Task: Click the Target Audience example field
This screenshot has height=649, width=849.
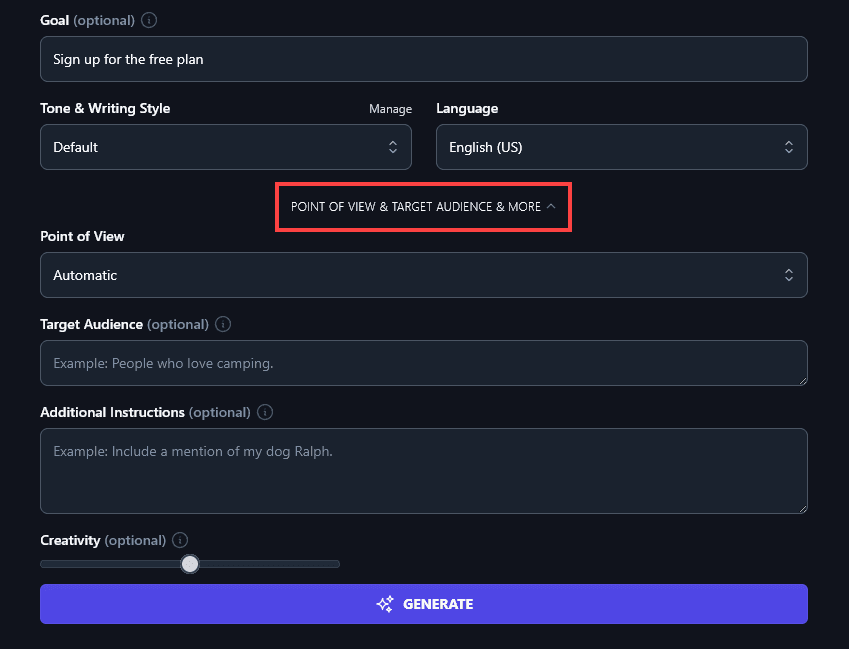Action: pos(423,362)
